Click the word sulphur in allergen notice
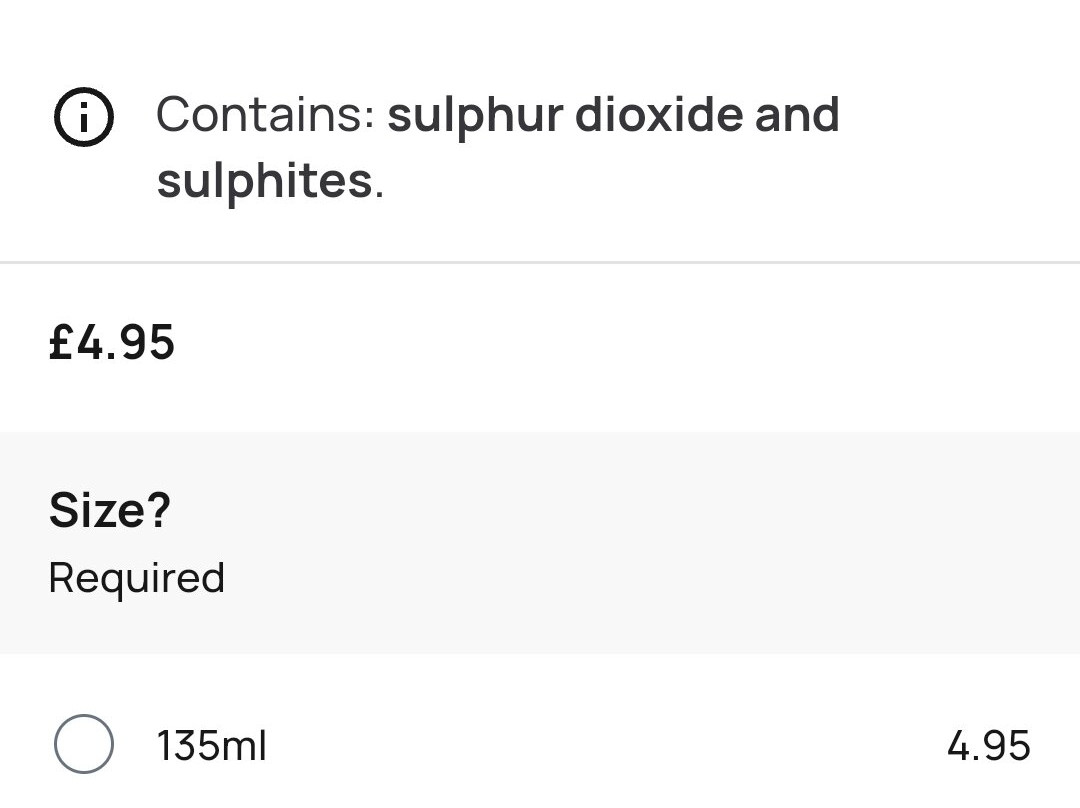 point(475,116)
